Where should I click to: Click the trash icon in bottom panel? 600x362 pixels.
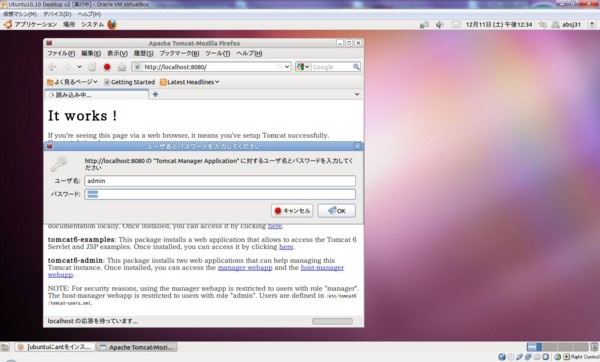coord(594,347)
